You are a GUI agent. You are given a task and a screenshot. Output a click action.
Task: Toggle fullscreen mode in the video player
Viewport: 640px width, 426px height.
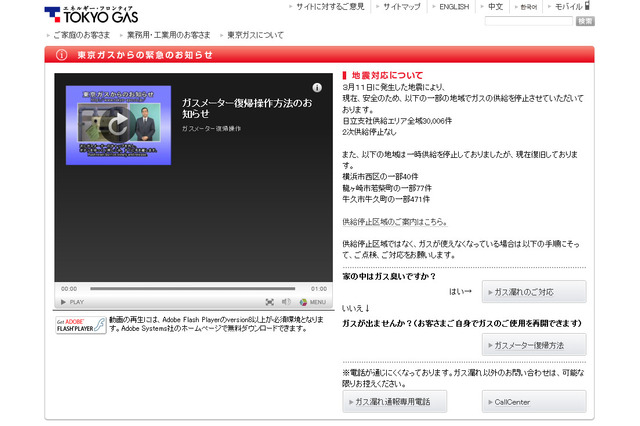point(270,301)
